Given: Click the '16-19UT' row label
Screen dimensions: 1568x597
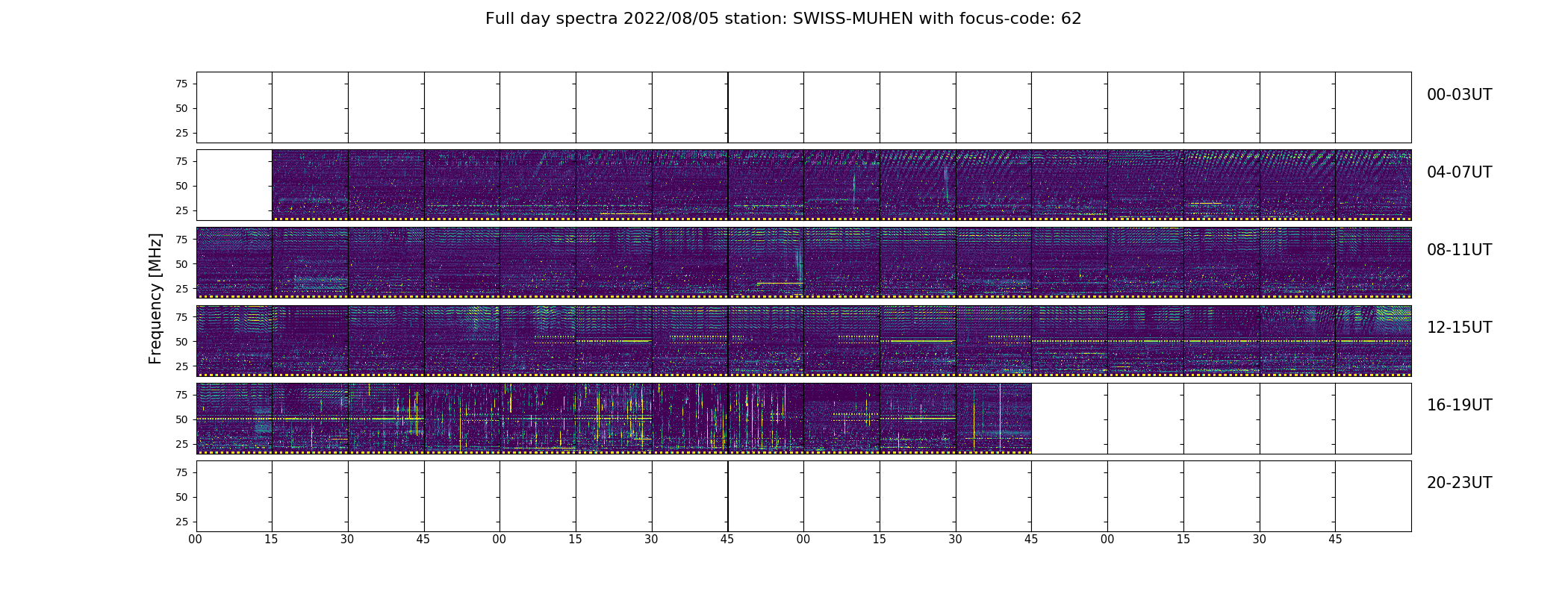Looking at the screenshot, I should tap(1459, 405).
